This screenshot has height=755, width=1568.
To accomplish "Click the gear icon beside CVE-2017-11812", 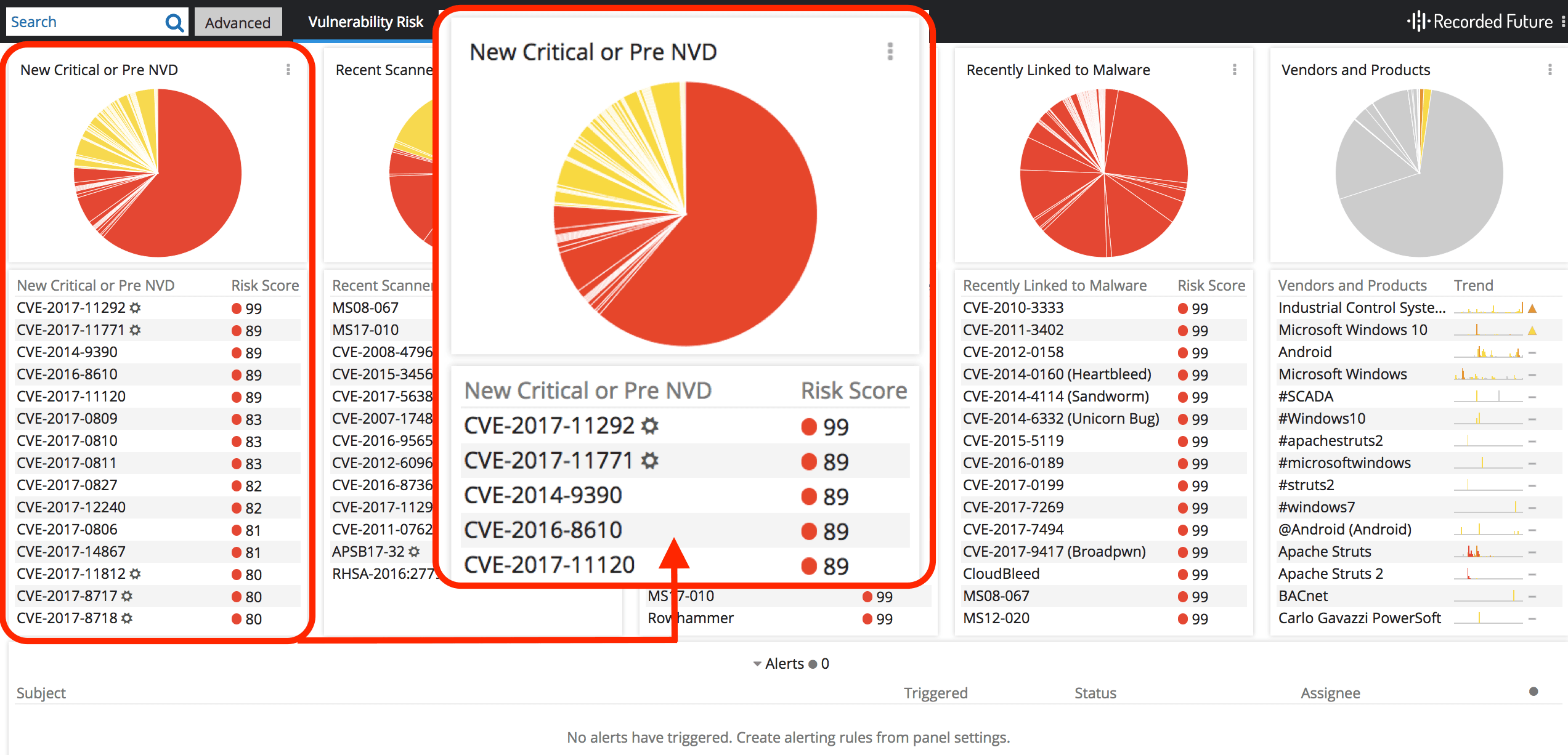I will [136, 574].
